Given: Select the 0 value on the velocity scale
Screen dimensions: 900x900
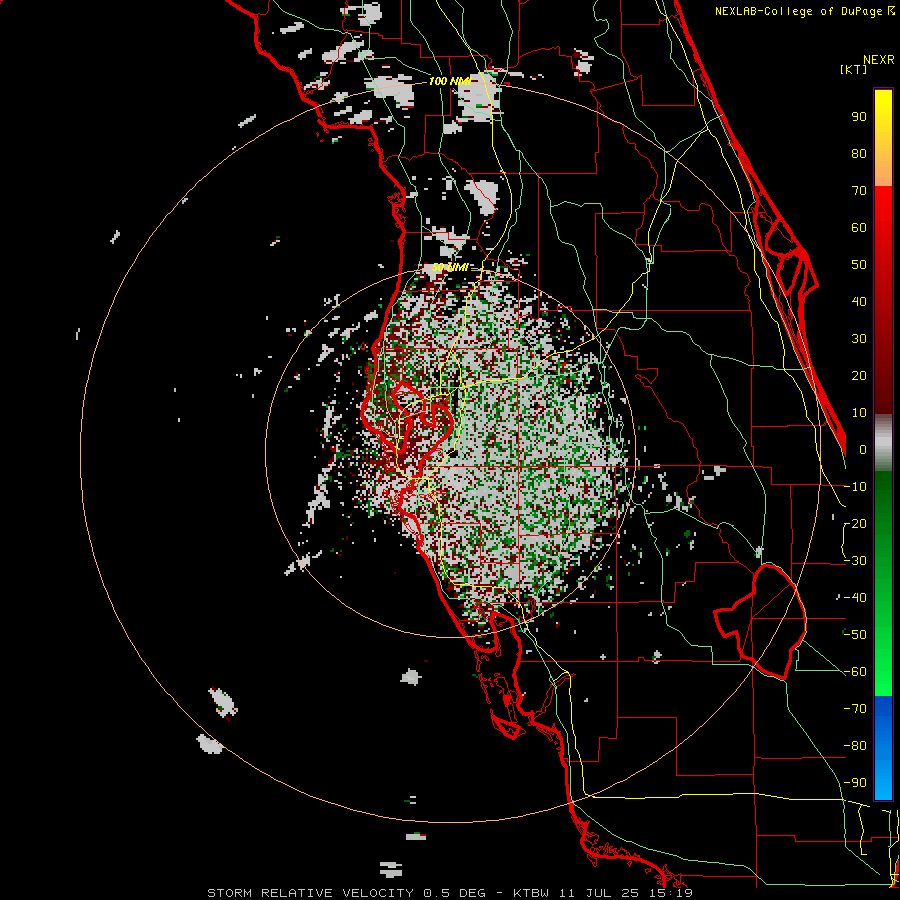Looking at the screenshot, I should pos(863,449).
